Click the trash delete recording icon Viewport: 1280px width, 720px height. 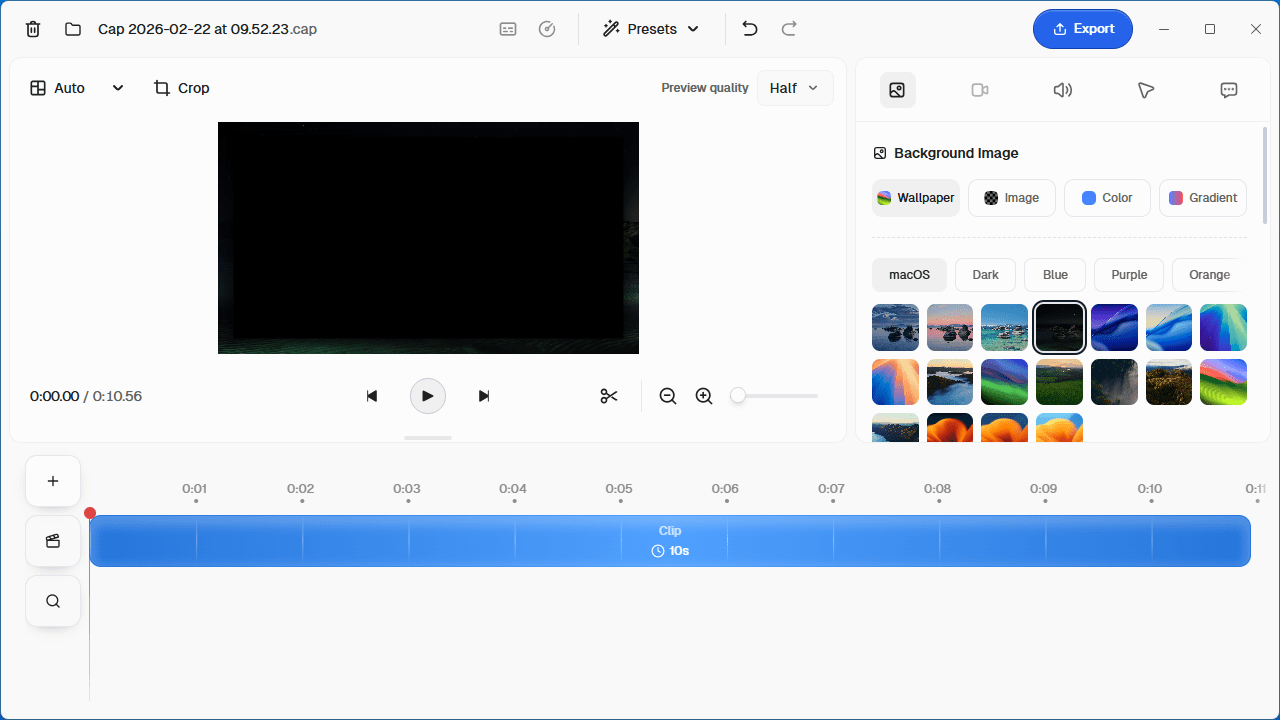point(33,29)
